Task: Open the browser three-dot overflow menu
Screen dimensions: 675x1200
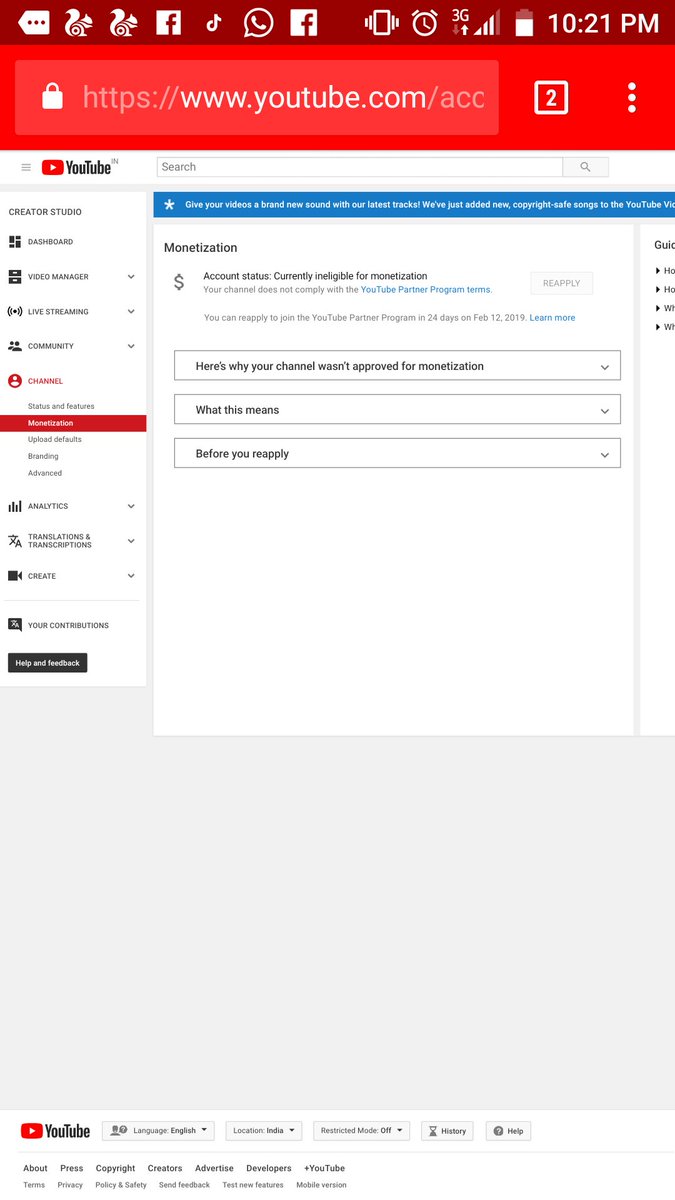Action: (632, 98)
